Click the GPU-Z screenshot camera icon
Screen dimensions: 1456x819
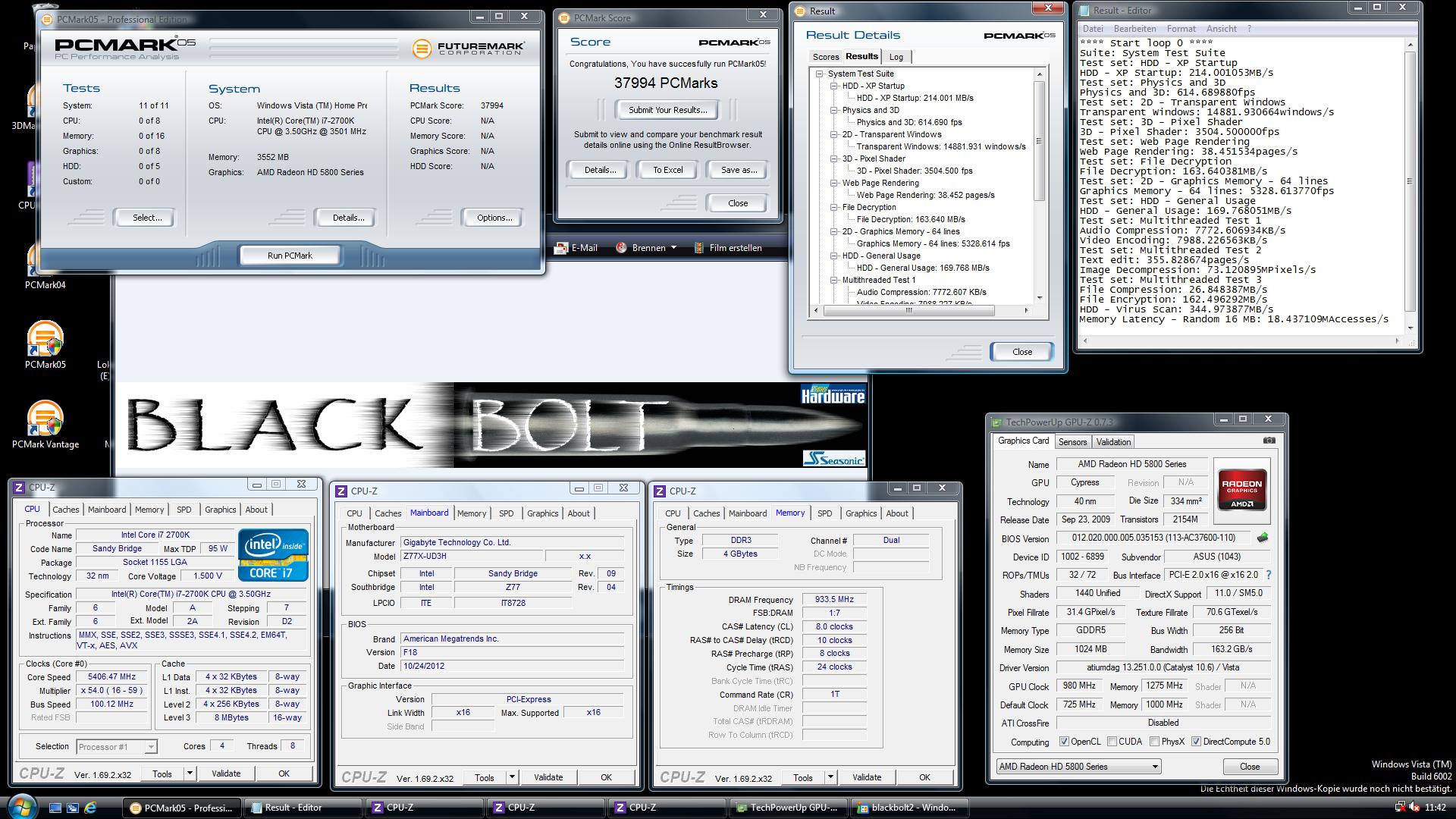pyautogui.click(x=1269, y=441)
